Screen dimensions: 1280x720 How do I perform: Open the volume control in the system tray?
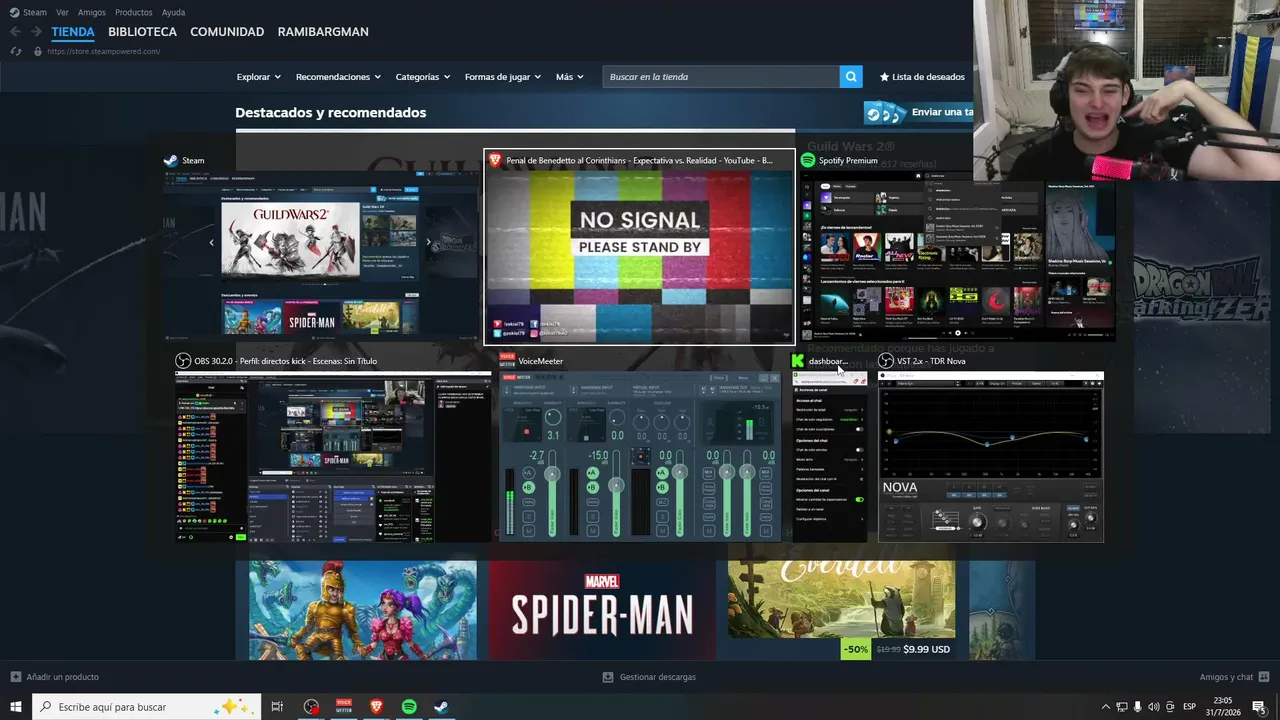click(1154, 707)
